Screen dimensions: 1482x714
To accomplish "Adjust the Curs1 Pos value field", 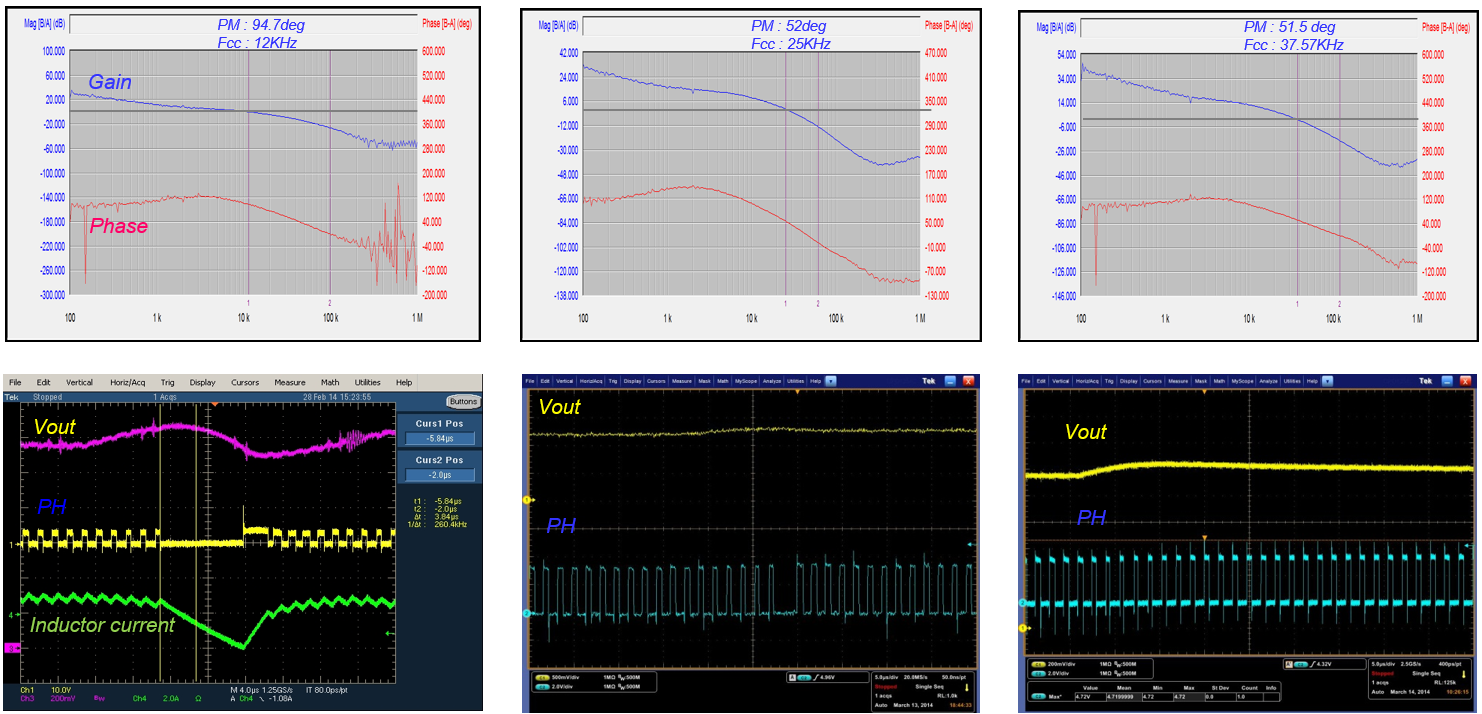I will click(x=442, y=437).
